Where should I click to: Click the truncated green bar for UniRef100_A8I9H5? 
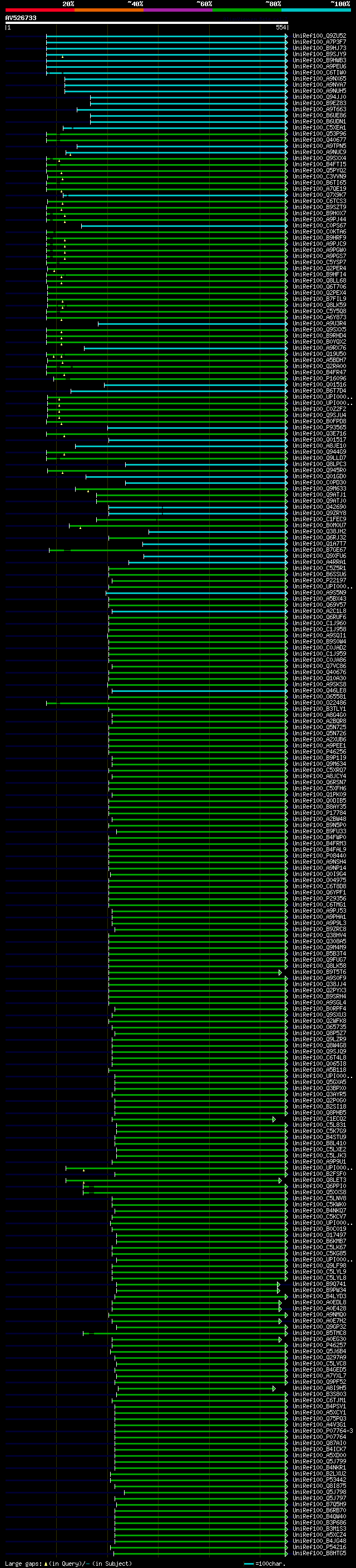196,1388
